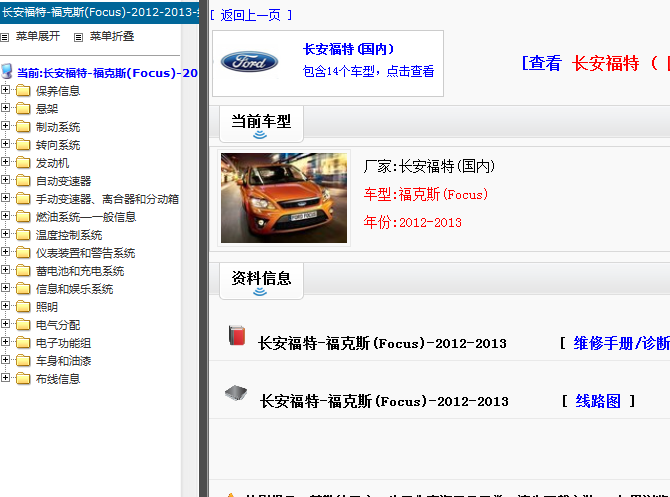Open the 长安福特 (国内) brand link
The width and height of the screenshot is (670, 497).
pos(349,49)
